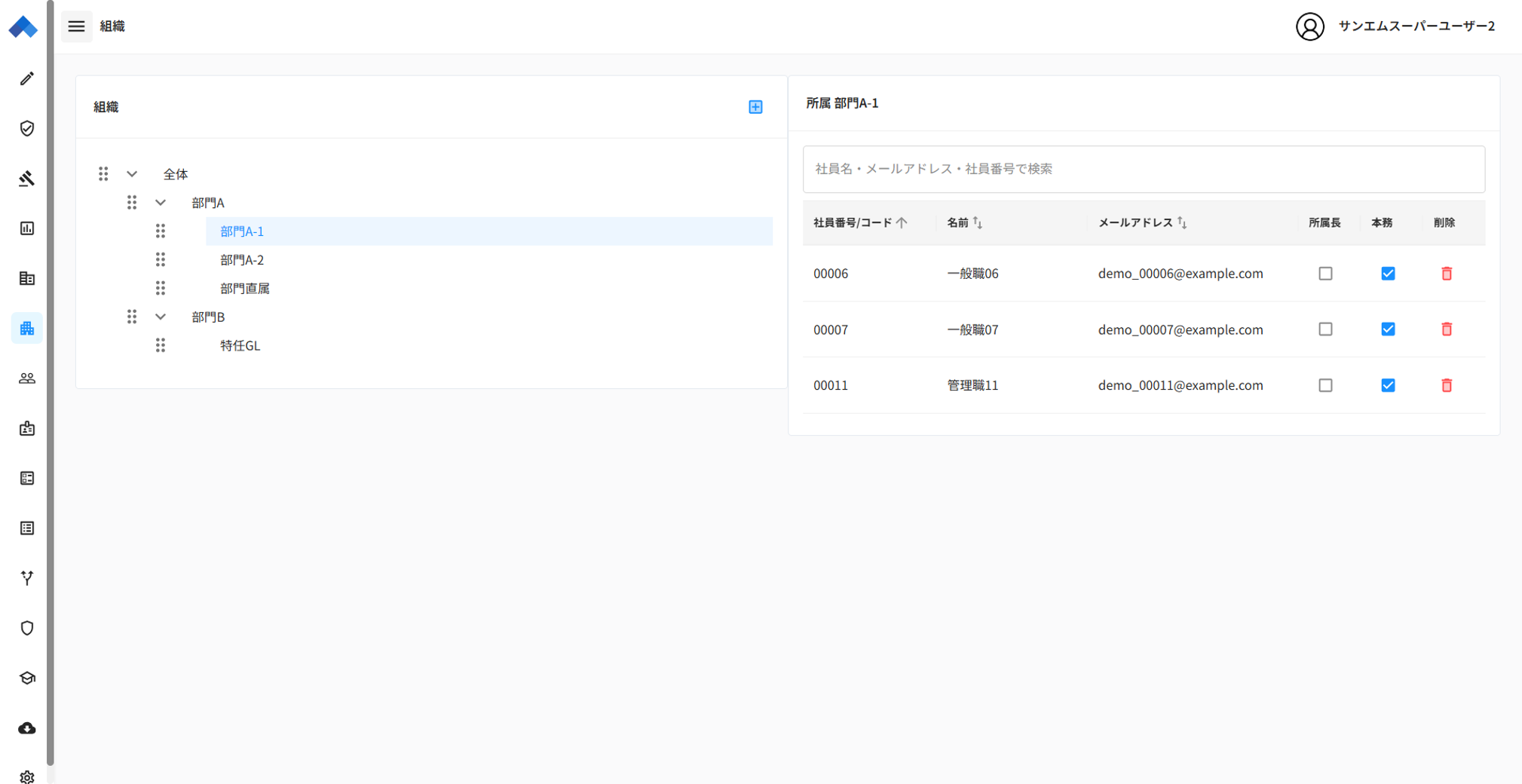Screen dimensions: 1522x784
Task: Grab the drag handle for 部門B
Action: [x=132, y=317]
